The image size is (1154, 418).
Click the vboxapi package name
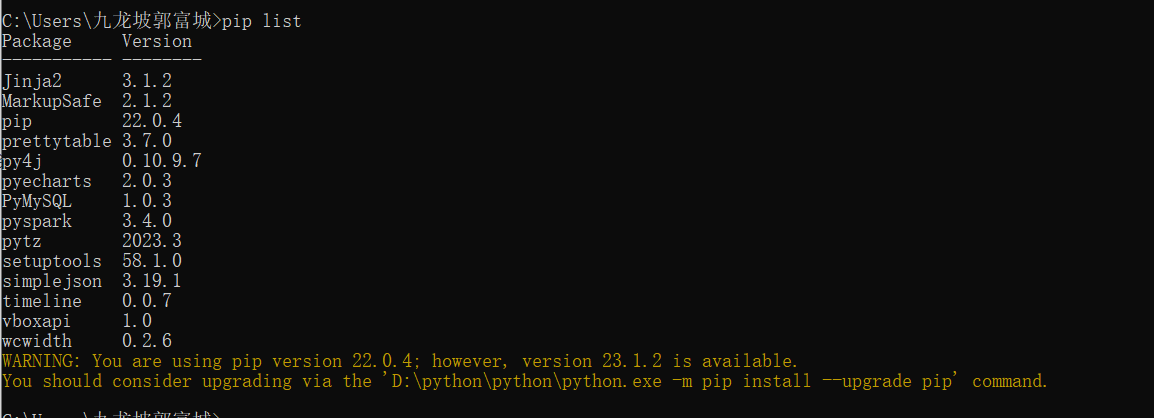click(x=37, y=321)
